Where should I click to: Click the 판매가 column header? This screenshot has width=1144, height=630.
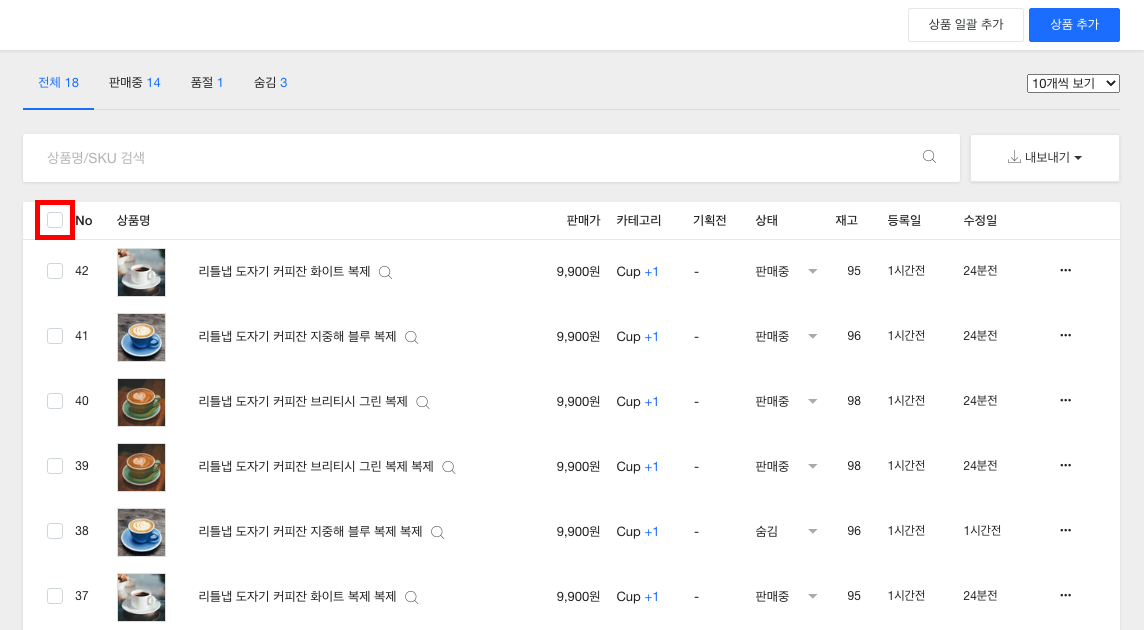point(583,220)
